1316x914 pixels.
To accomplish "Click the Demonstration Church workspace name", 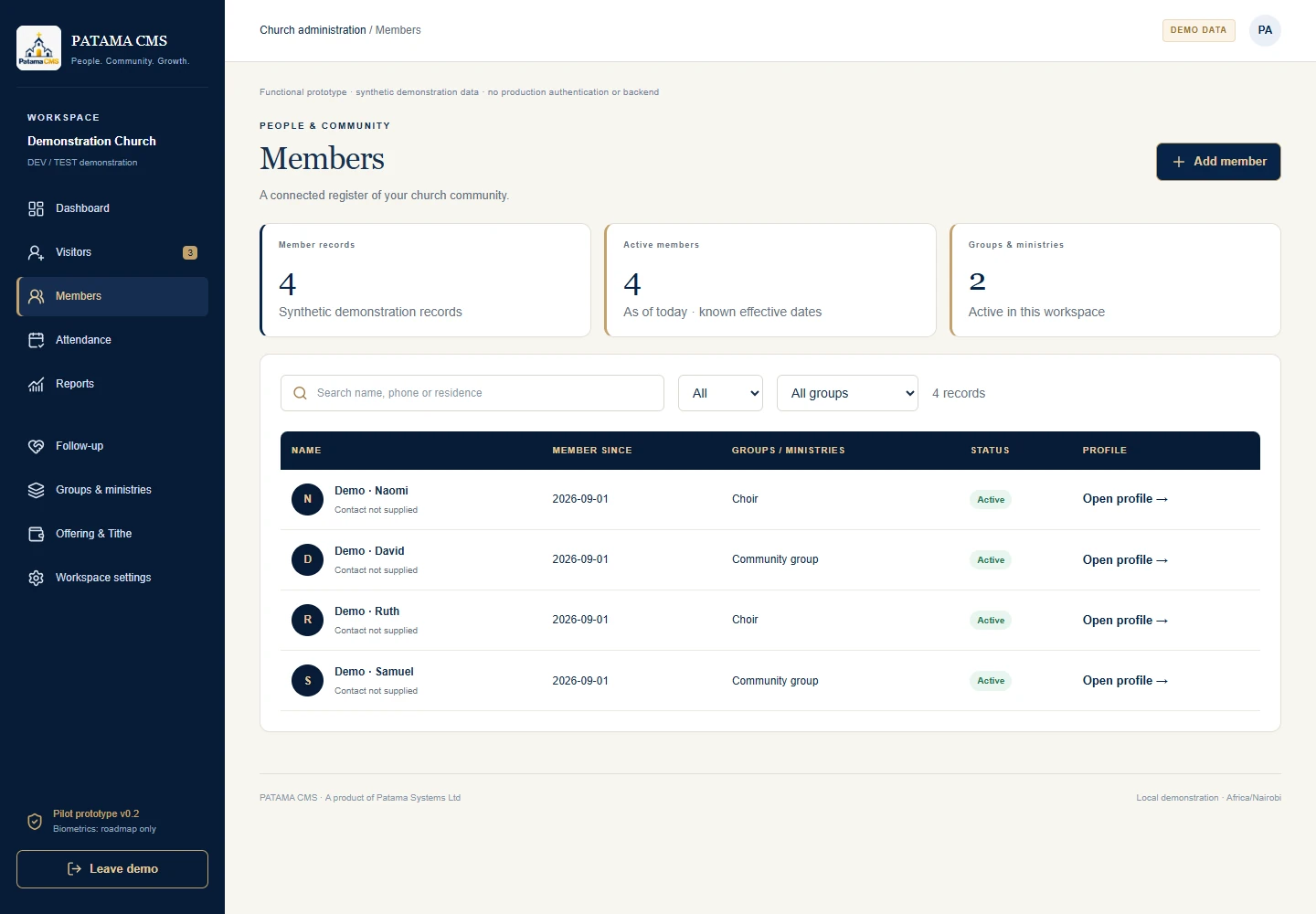I will point(91,141).
